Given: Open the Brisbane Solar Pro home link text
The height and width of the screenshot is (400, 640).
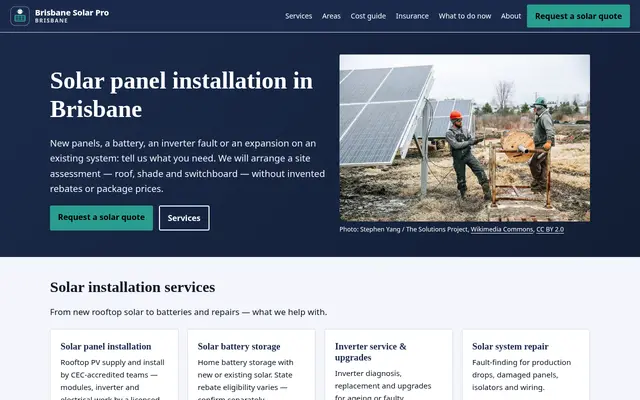Looking at the screenshot, I should tap(72, 16).
